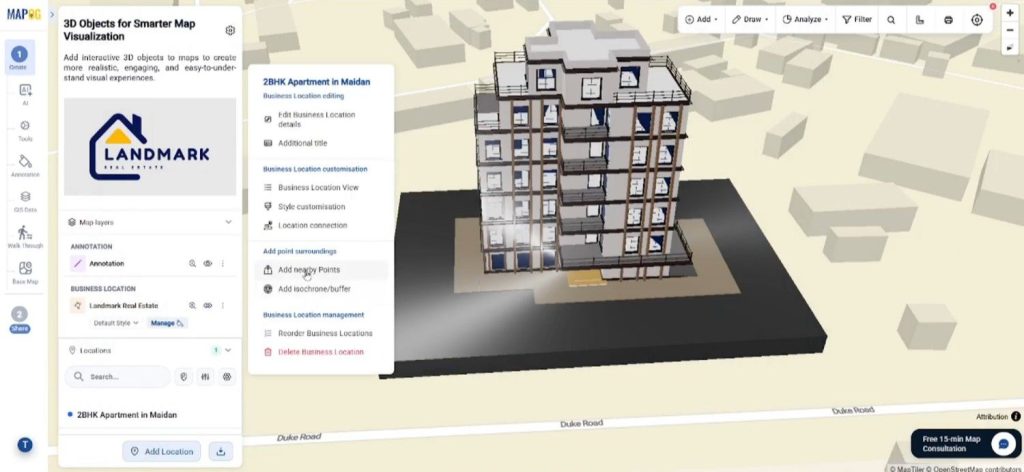1024x472 pixels.
Task: Open the Default Style dropdown
Action: (116, 323)
